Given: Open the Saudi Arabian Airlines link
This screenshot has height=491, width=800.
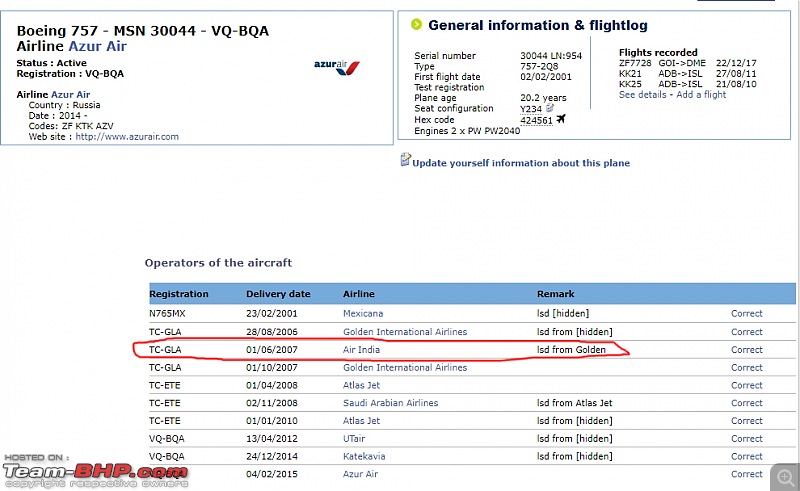Looking at the screenshot, I should (x=390, y=403).
